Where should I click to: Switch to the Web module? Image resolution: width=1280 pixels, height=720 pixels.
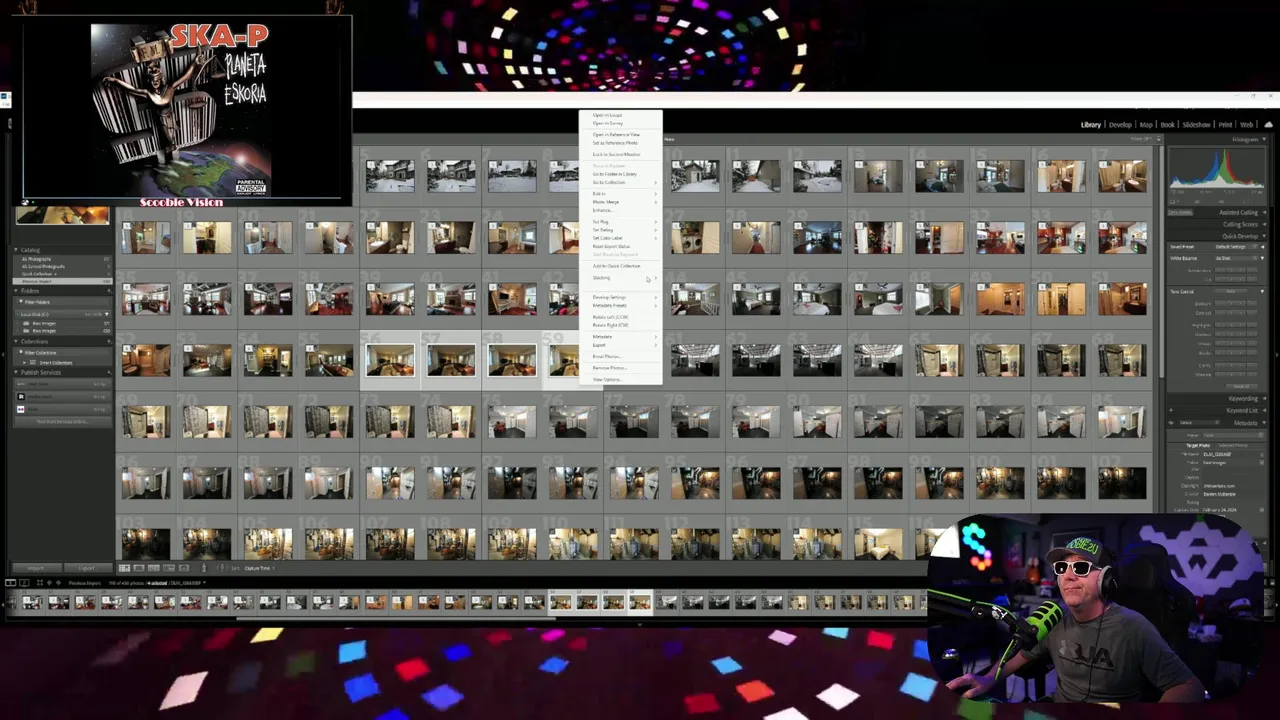pyautogui.click(x=1247, y=125)
